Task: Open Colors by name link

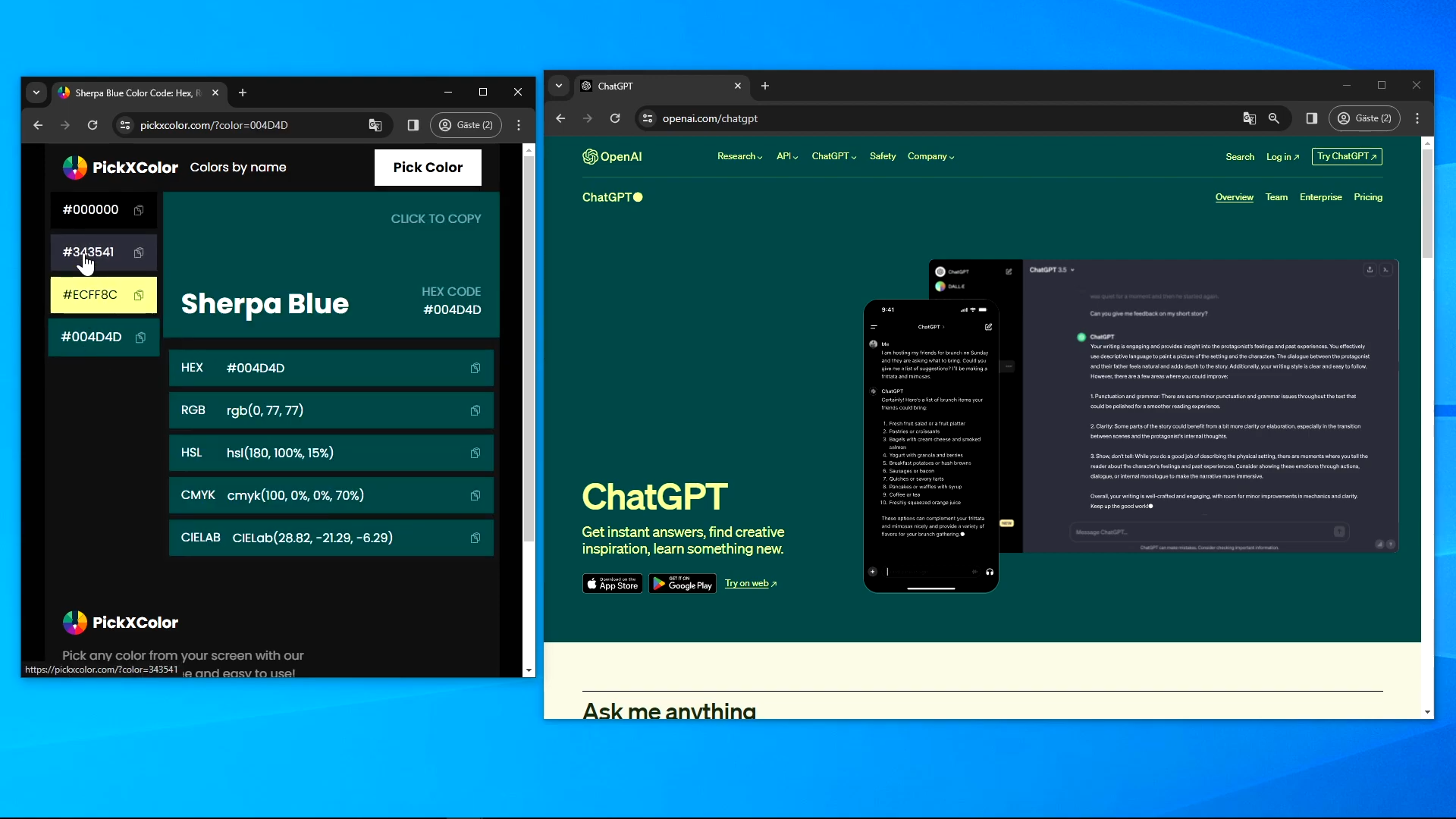Action: pos(238,167)
